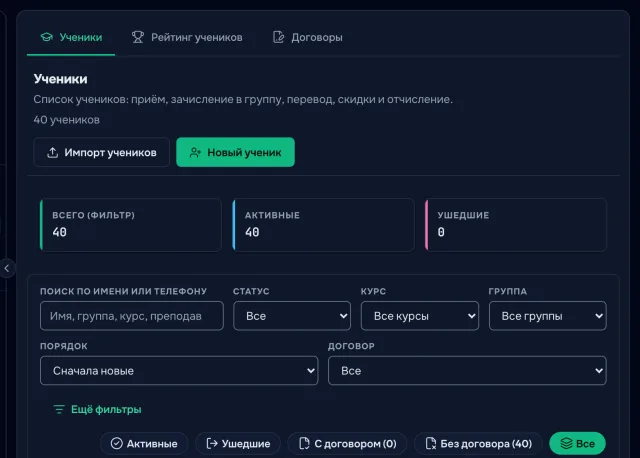This screenshot has height=458, width=640.
Task: Toggle the Без договора (40) chip
Action: [478, 444]
